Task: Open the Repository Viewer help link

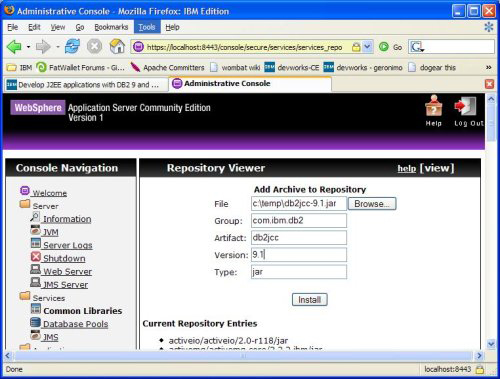Action: 407,168
